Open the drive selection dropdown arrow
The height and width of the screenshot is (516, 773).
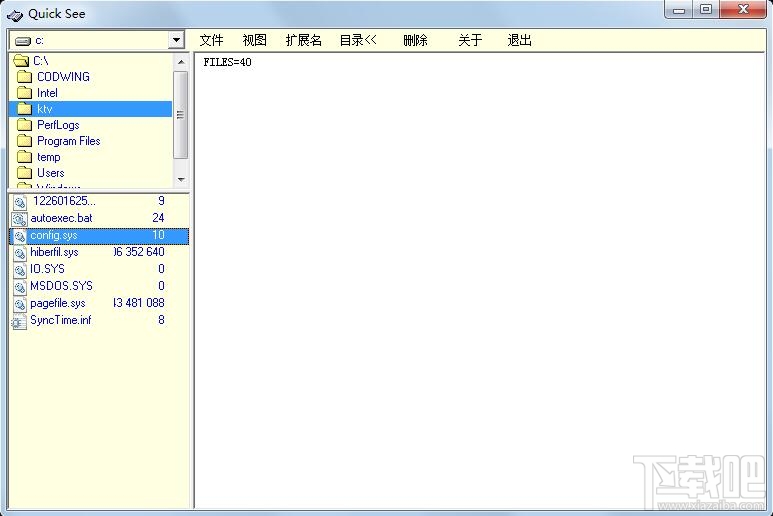tap(176, 40)
